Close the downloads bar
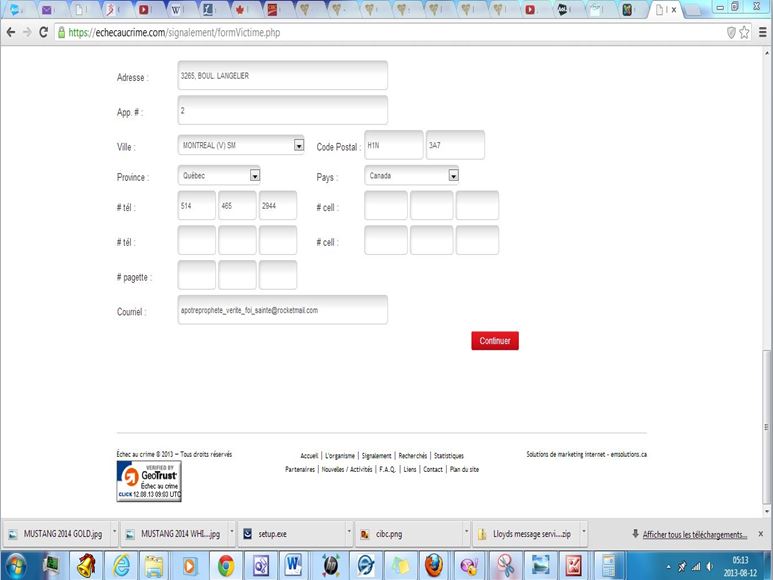773x580 pixels. coord(760,534)
